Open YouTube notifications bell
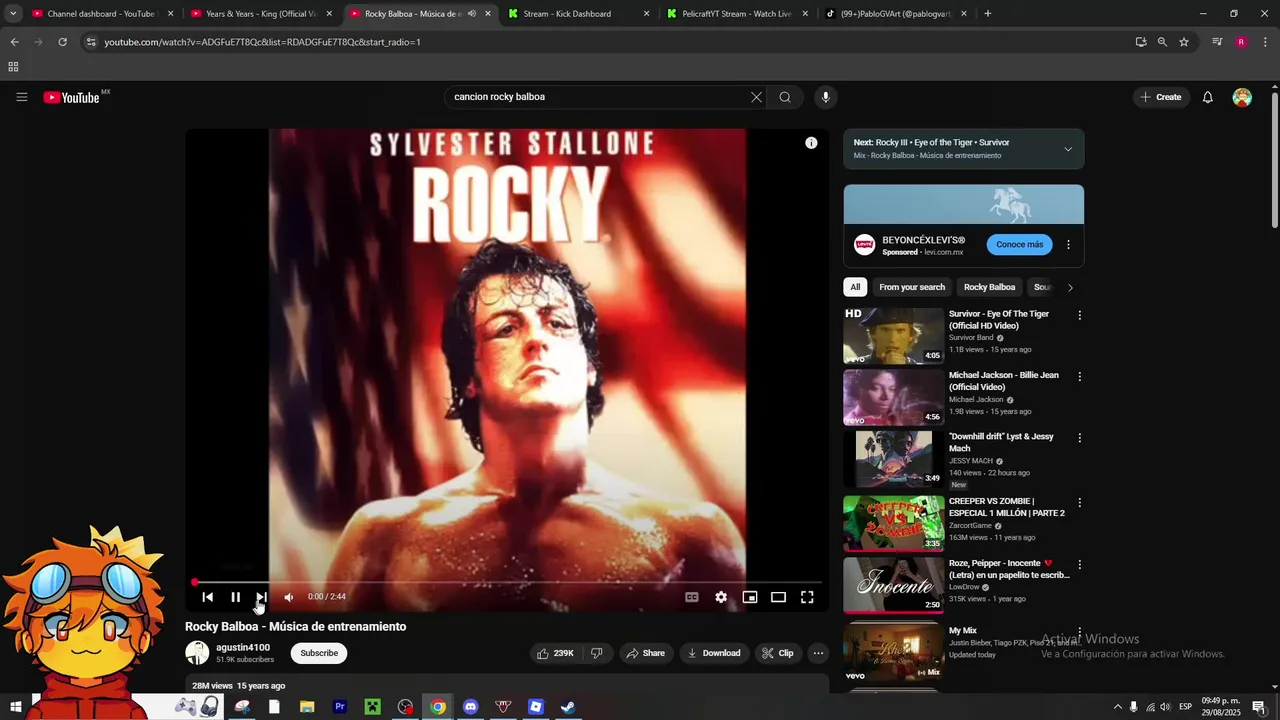 1208,97
